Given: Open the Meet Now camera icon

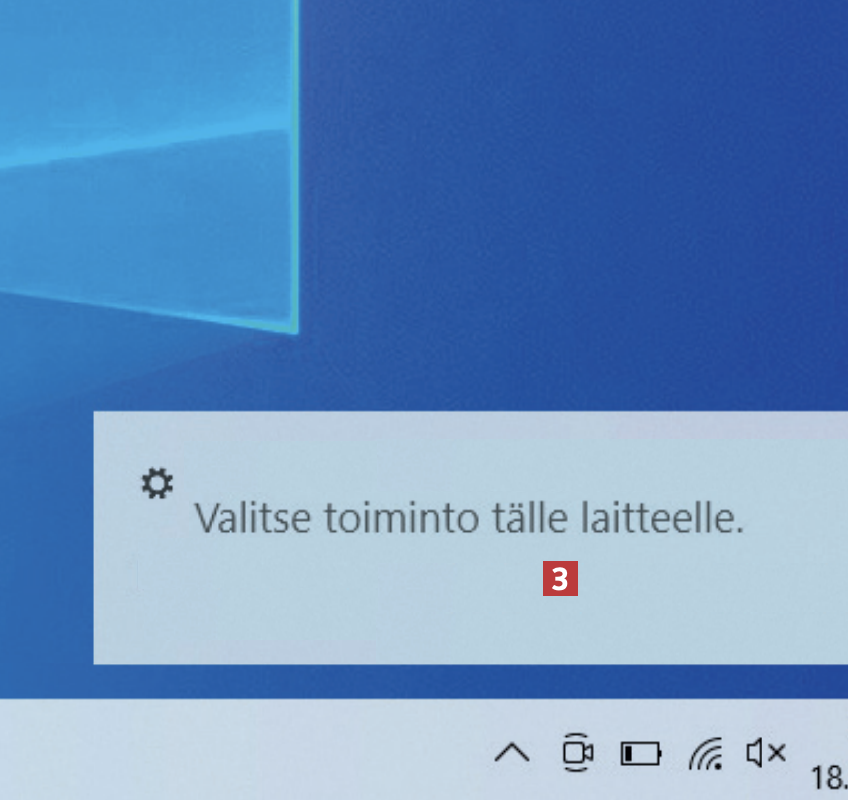Looking at the screenshot, I should click(x=577, y=752).
